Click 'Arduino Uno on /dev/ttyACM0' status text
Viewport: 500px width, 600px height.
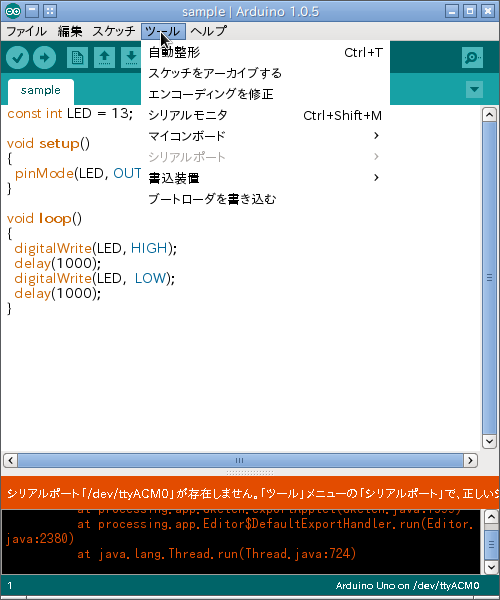[407, 585]
